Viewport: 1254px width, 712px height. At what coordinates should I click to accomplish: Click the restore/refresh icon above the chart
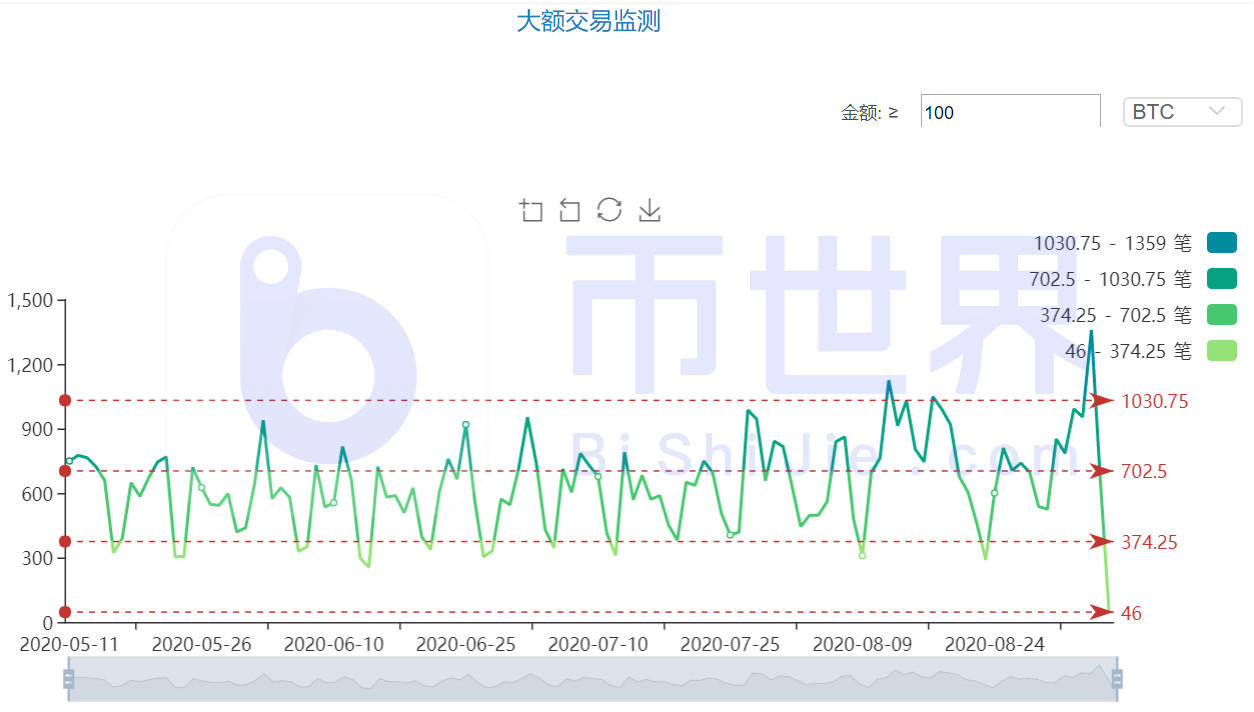[609, 210]
